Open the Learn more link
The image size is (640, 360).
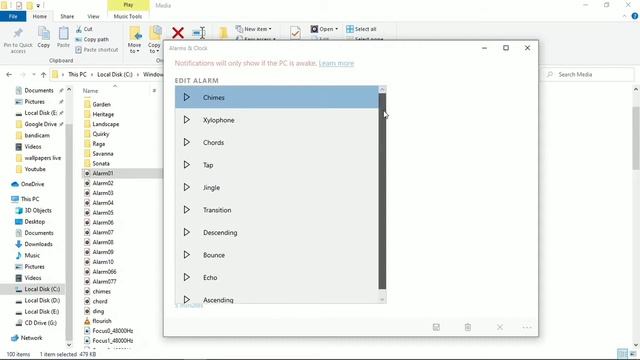coord(336,63)
